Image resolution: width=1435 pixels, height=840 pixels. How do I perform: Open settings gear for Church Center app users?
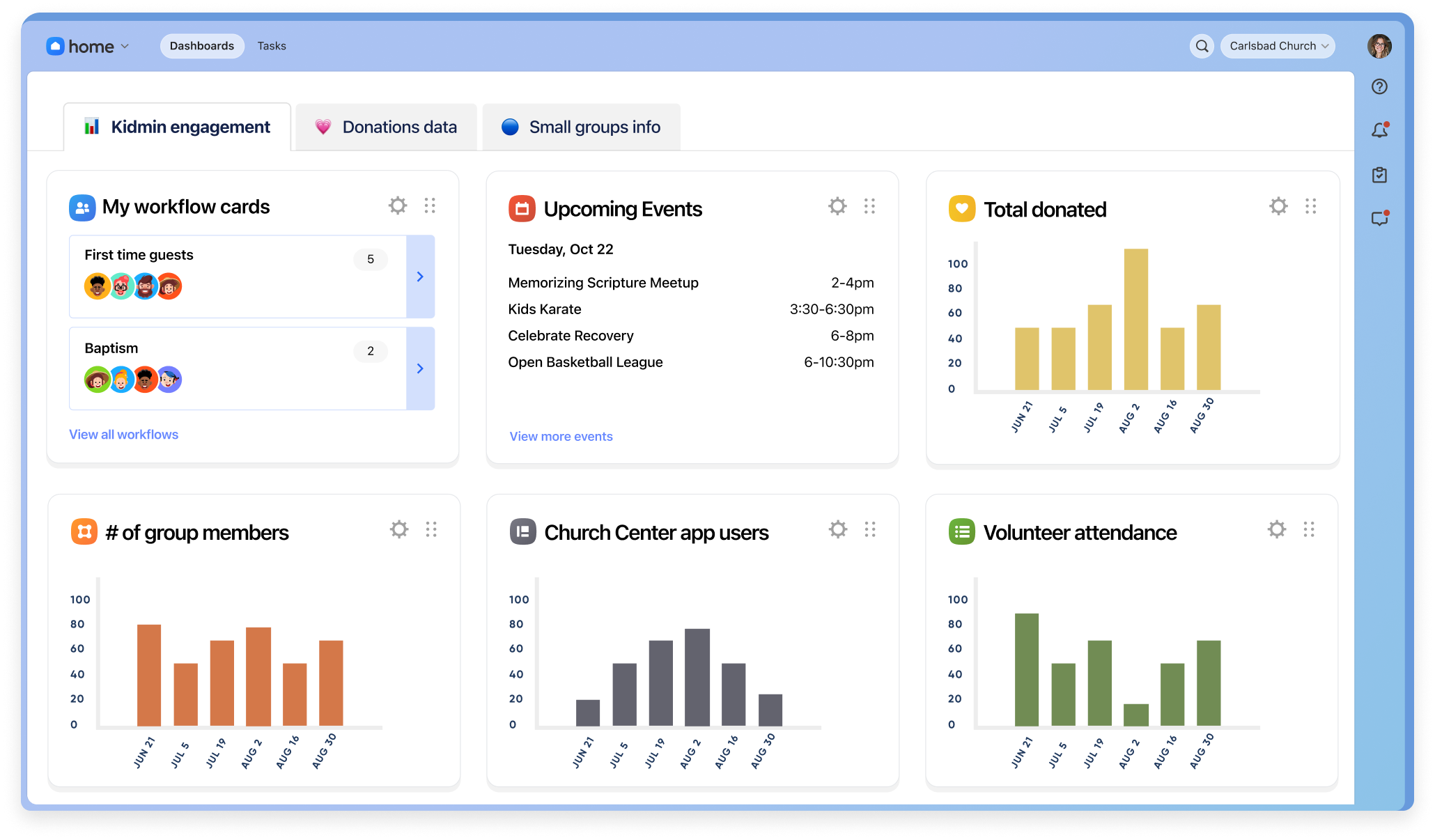838,529
